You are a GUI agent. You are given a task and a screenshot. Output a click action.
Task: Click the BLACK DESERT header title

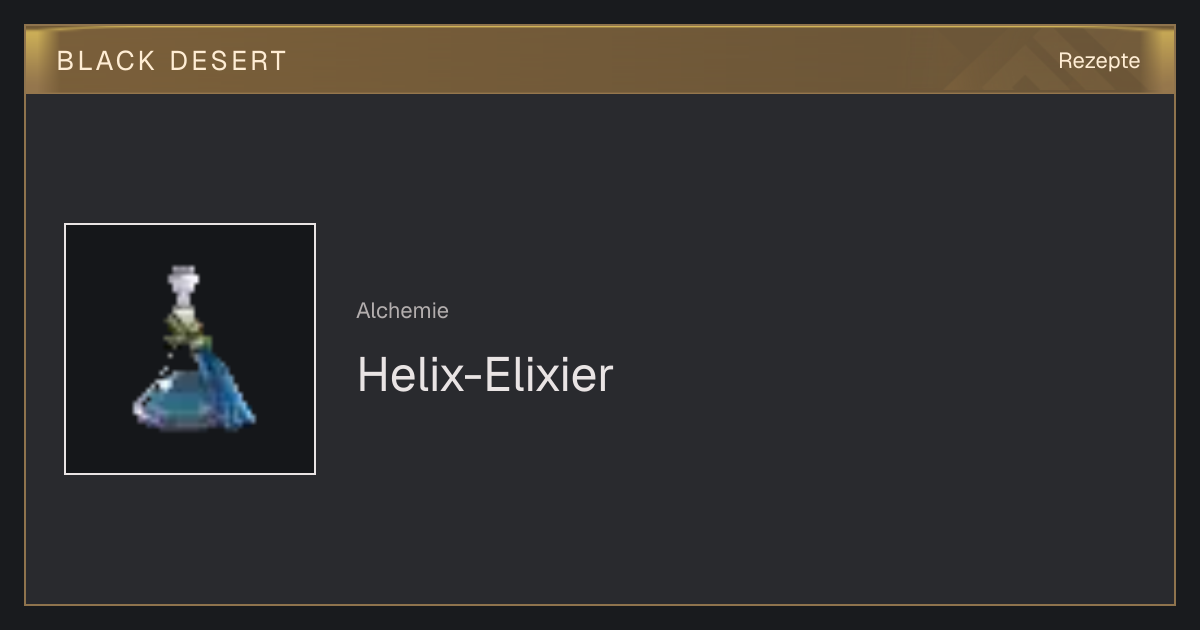(172, 61)
